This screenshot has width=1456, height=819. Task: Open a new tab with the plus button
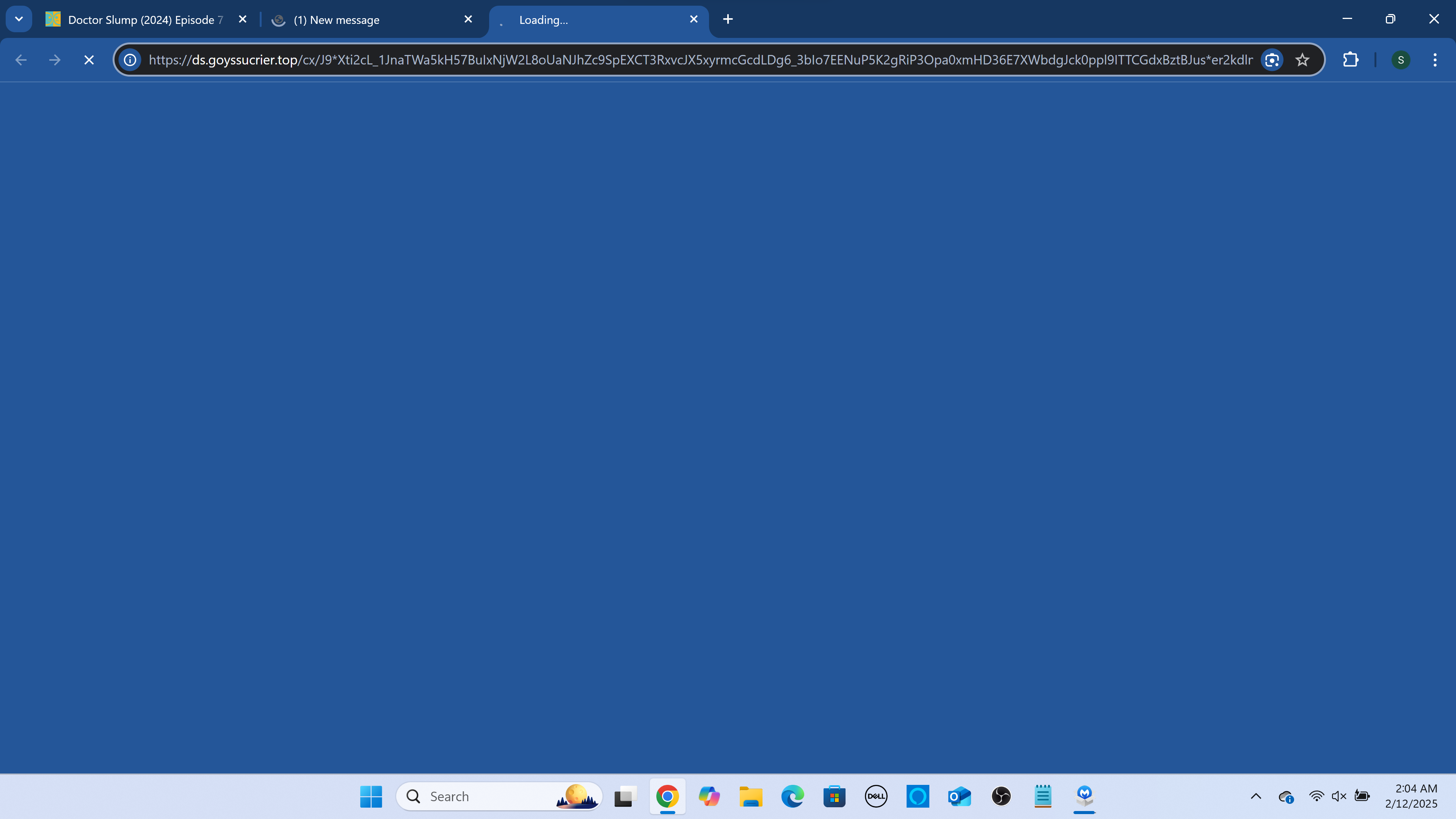click(x=728, y=19)
